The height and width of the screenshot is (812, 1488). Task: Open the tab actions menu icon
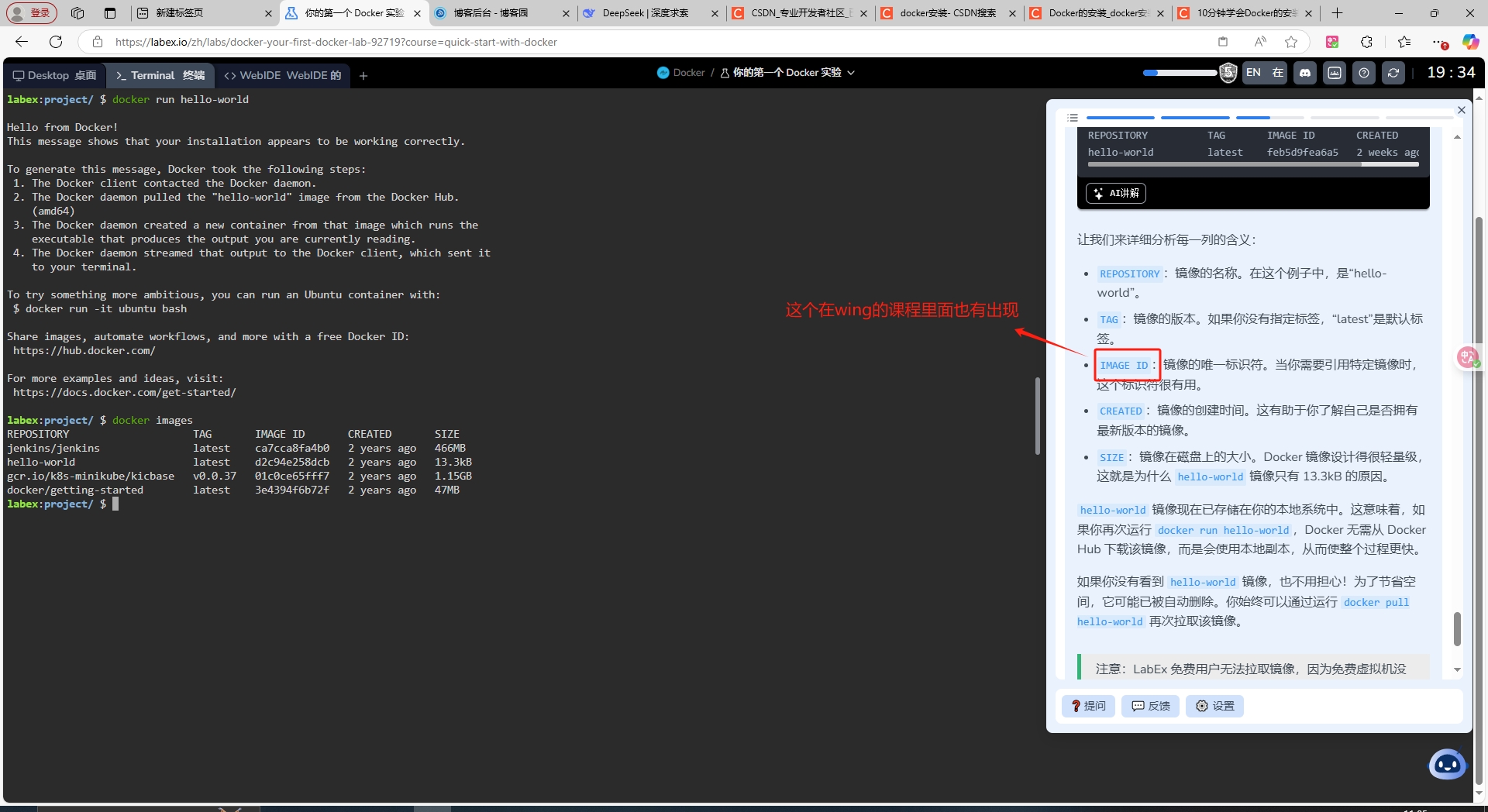(110, 13)
